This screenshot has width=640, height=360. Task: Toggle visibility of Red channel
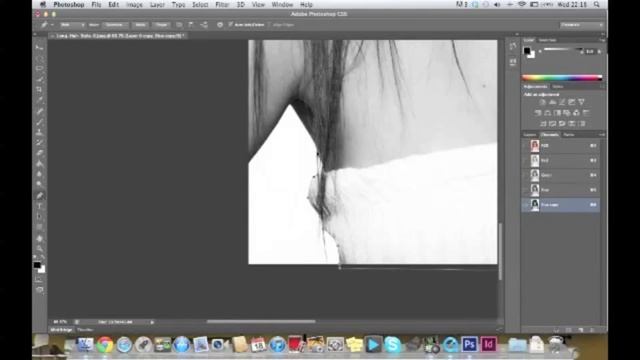coord(526,160)
